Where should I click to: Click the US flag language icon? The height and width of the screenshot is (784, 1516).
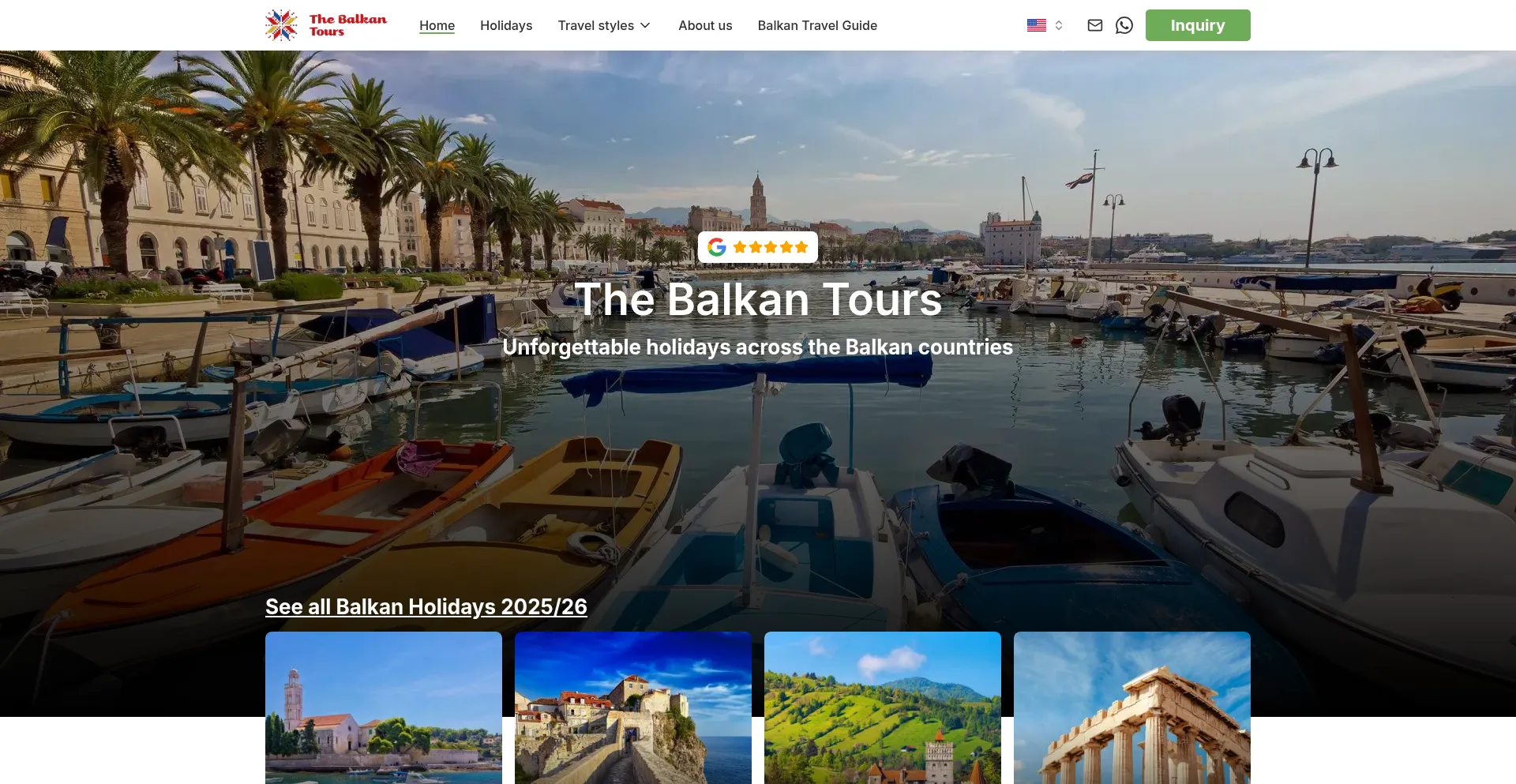[x=1037, y=25]
